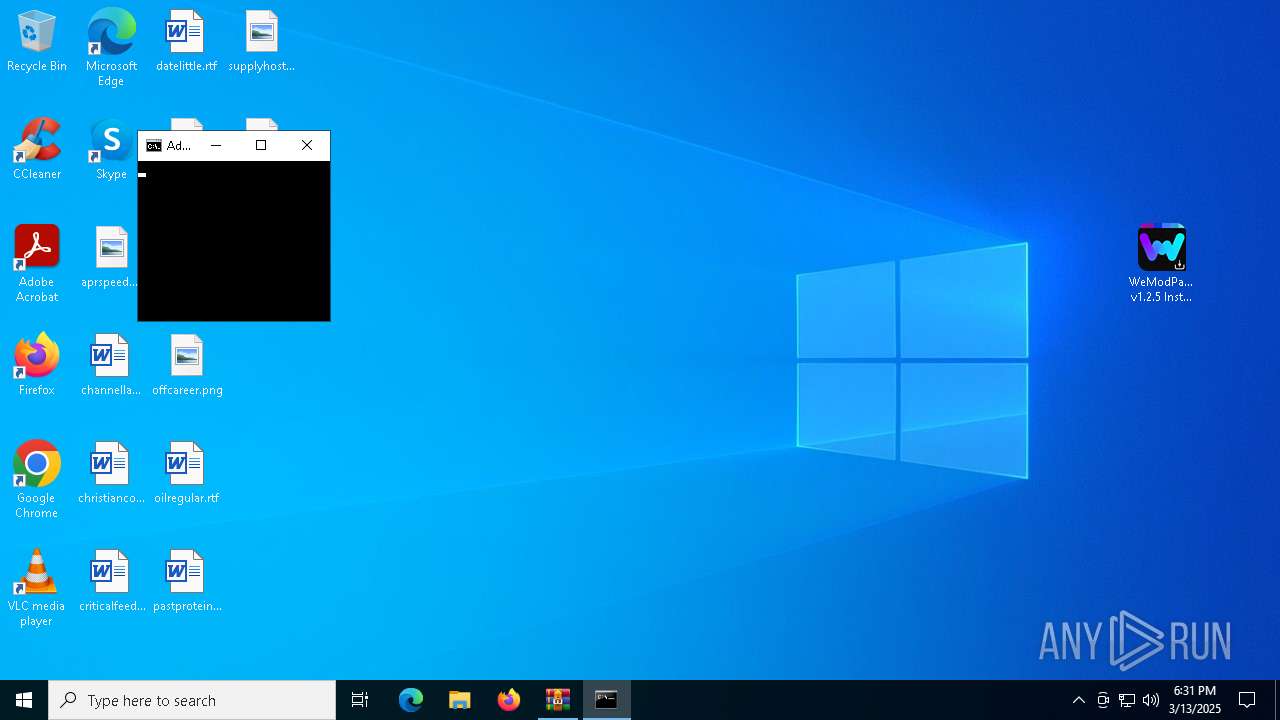Click the Show desktop strip on taskbar

point(1277,700)
